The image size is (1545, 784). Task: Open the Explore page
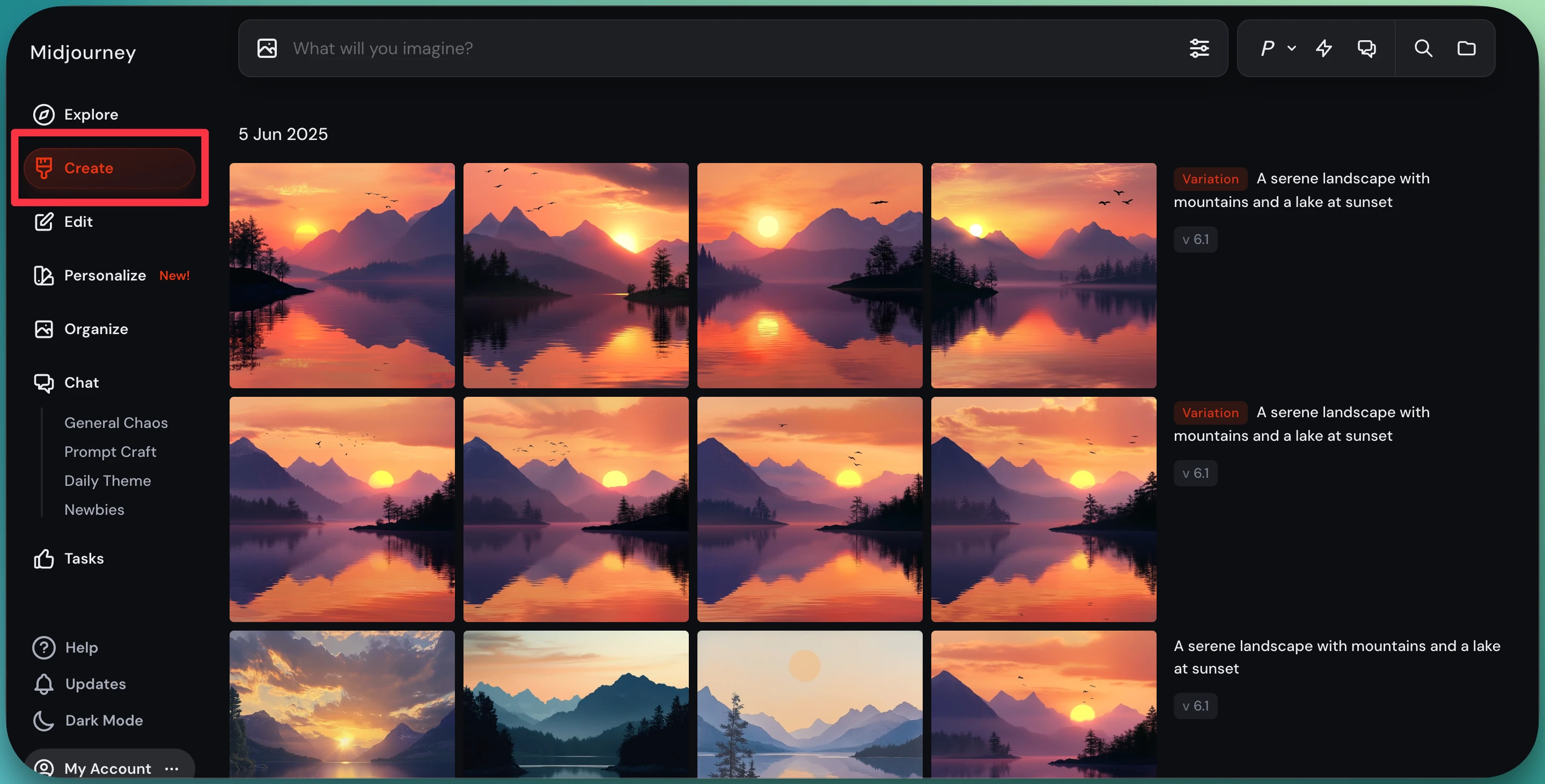pos(91,114)
